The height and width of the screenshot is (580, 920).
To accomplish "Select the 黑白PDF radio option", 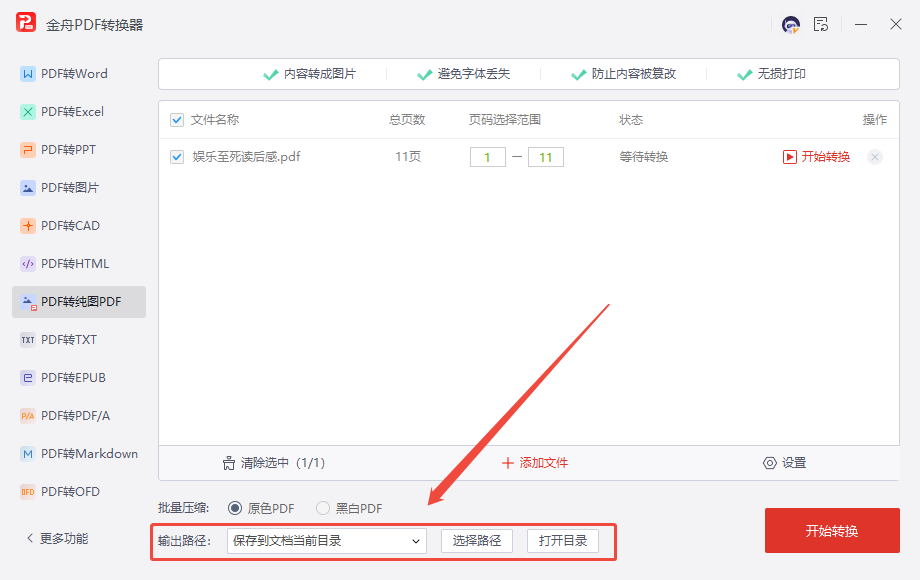I will [x=323, y=508].
